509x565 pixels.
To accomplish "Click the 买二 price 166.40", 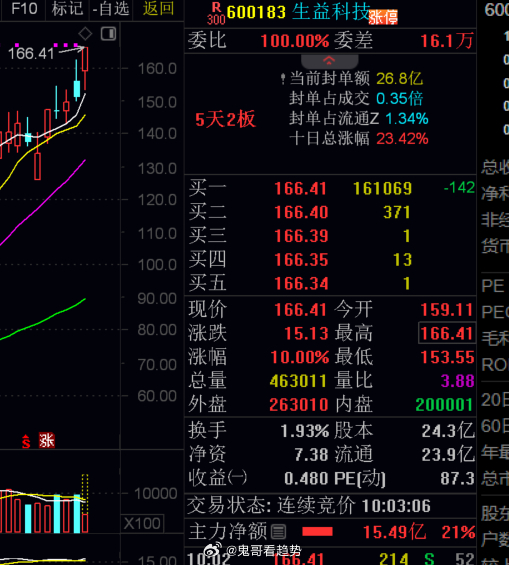I will (x=301, y=212).
